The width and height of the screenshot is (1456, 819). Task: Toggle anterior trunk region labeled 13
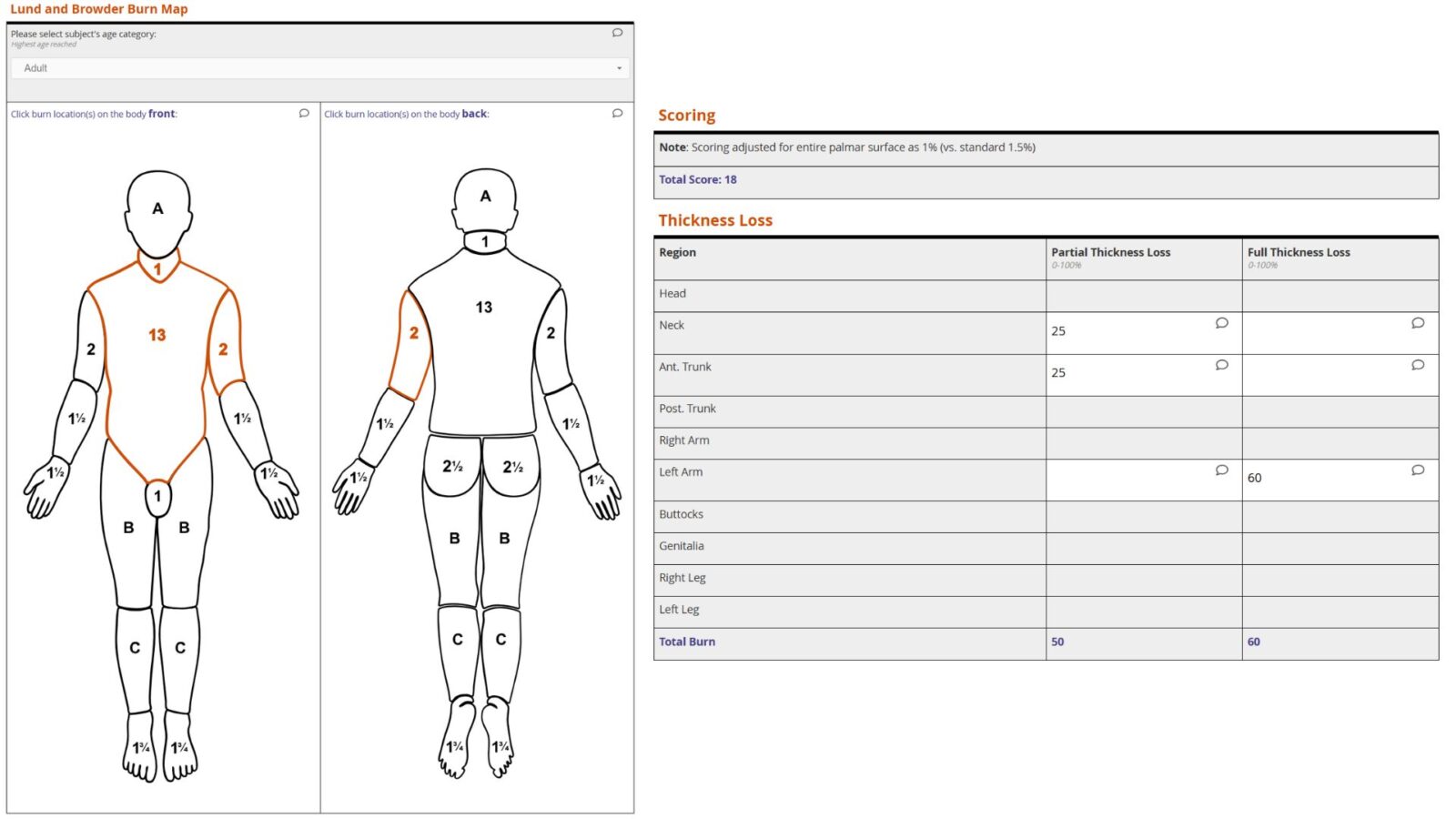click(x=157, y=364)
